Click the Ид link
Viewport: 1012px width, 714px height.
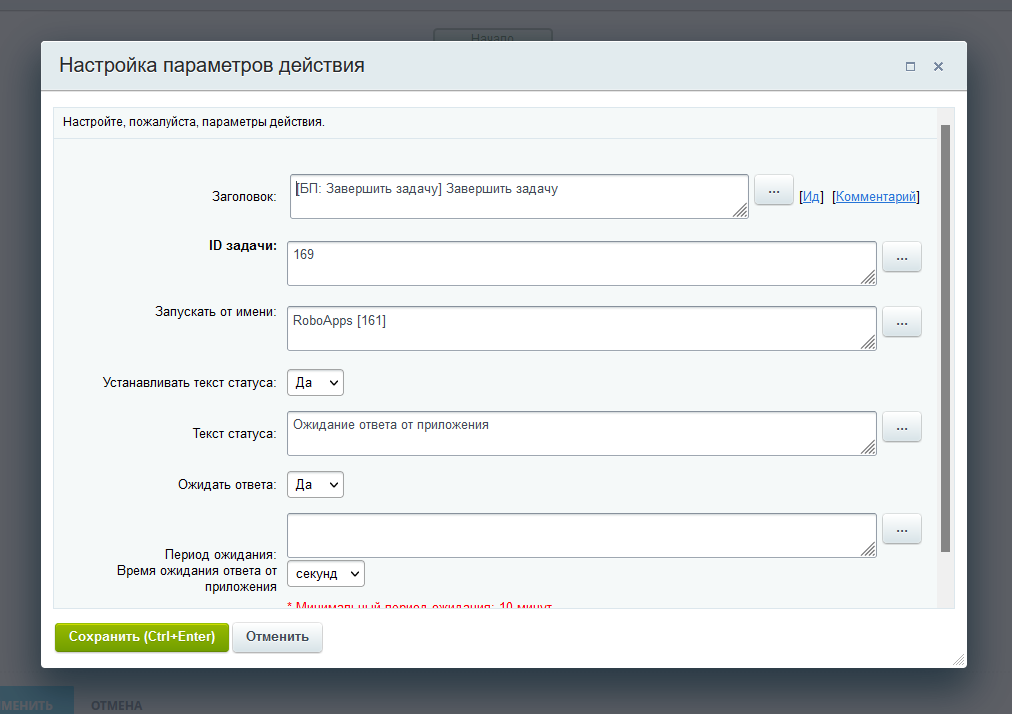coord(811,198)
